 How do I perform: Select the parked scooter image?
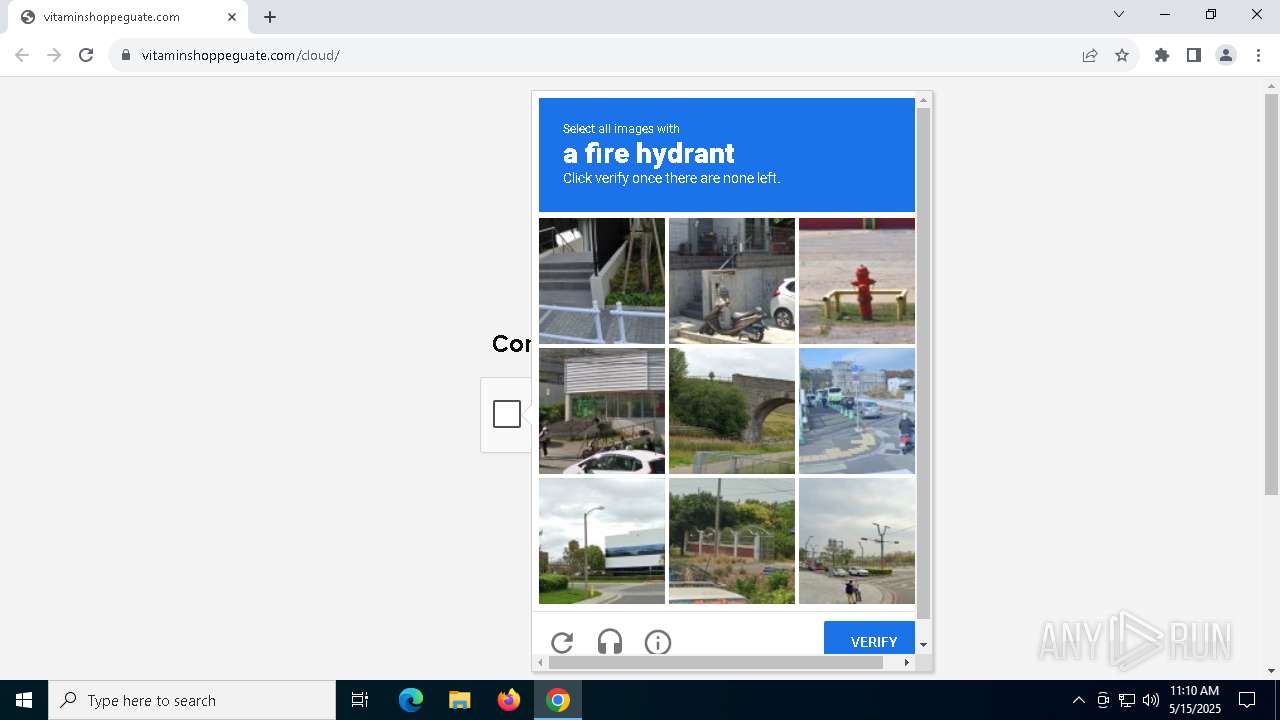coord(732,281)
